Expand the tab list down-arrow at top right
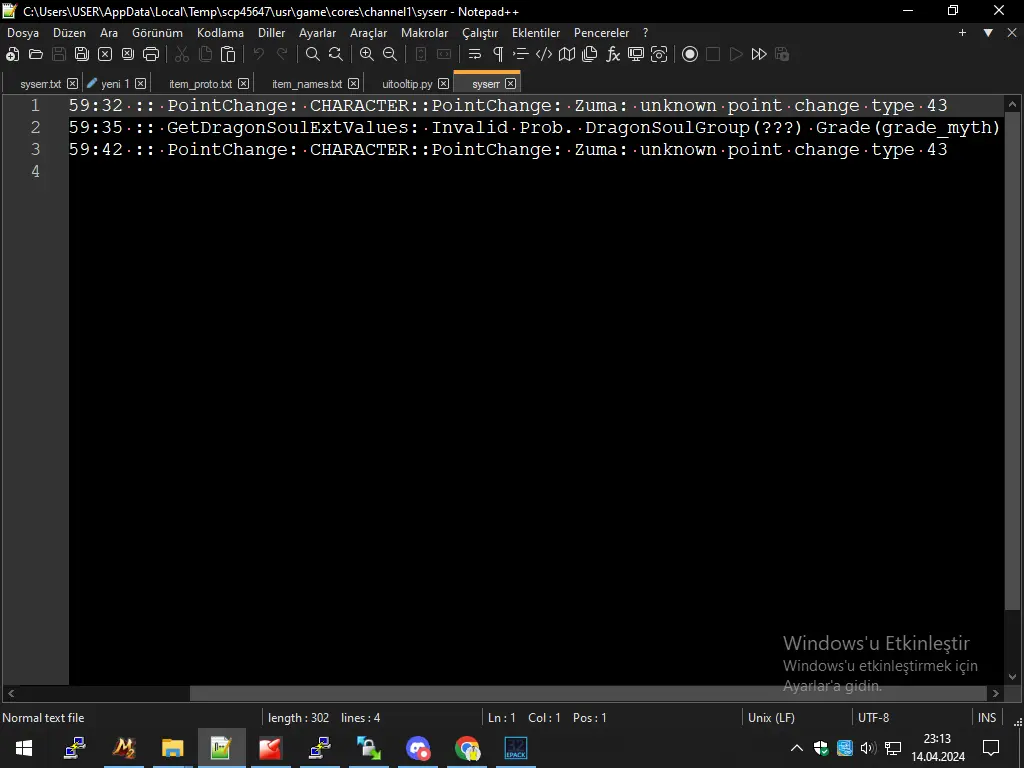The width and height of the screenshot is (1024, 768). pyautogui.click(x=988, y=33)
